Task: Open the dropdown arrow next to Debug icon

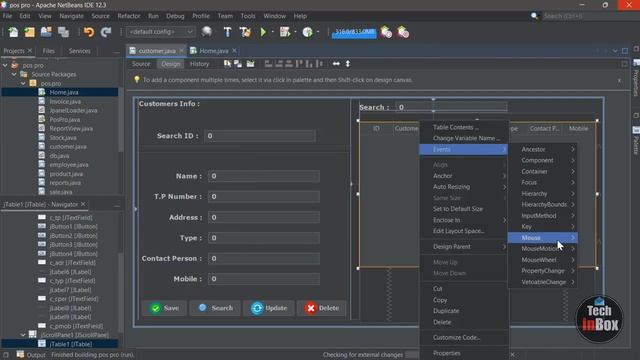Action: [295, 32]
